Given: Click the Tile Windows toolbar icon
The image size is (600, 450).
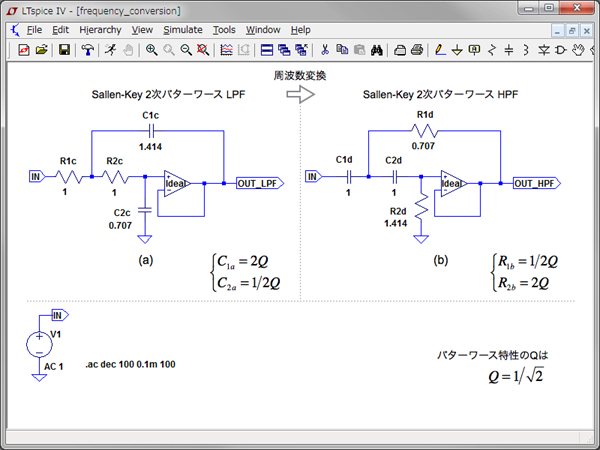Looking at the screenshot, I should click(267, 49).
